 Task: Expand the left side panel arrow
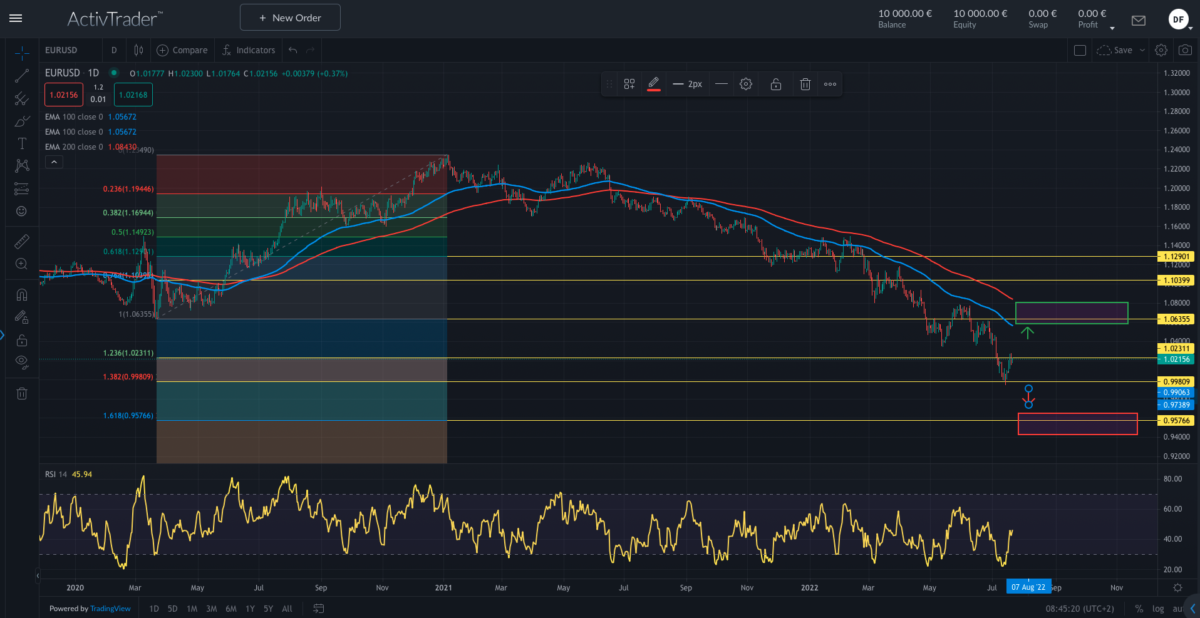click(x=3, y=334)
